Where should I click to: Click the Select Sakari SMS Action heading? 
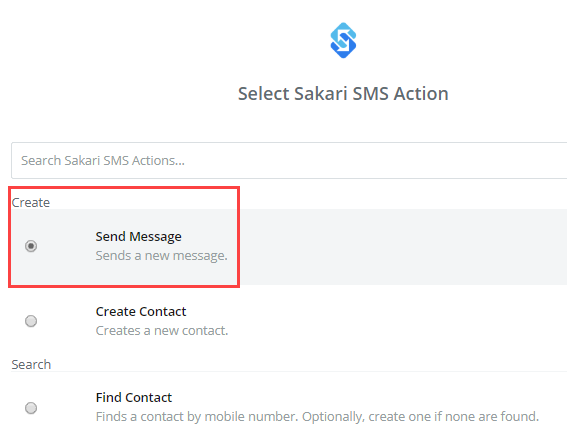(x=343, y=94)
